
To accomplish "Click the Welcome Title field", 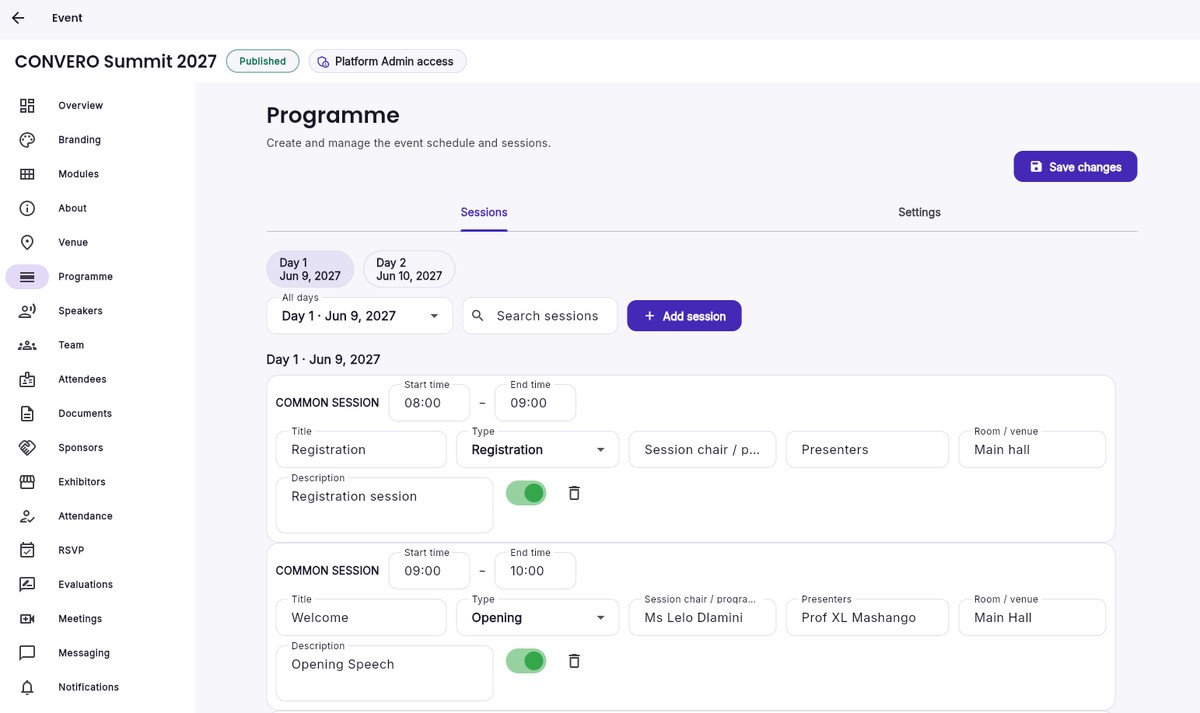I will pos(361,618).
